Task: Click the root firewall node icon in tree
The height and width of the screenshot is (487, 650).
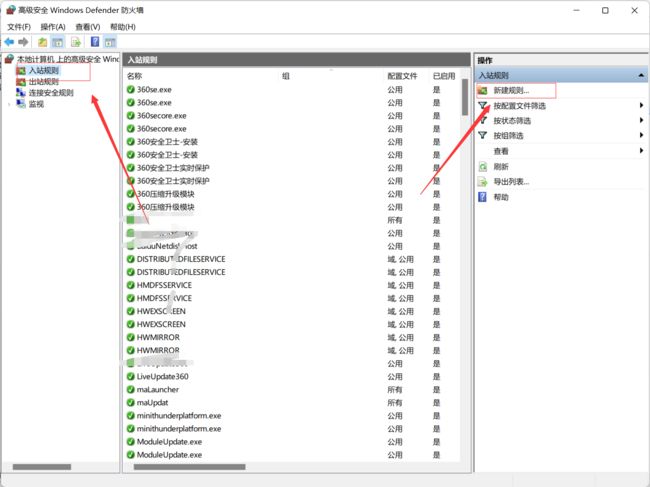Action: tap(9, 59)
